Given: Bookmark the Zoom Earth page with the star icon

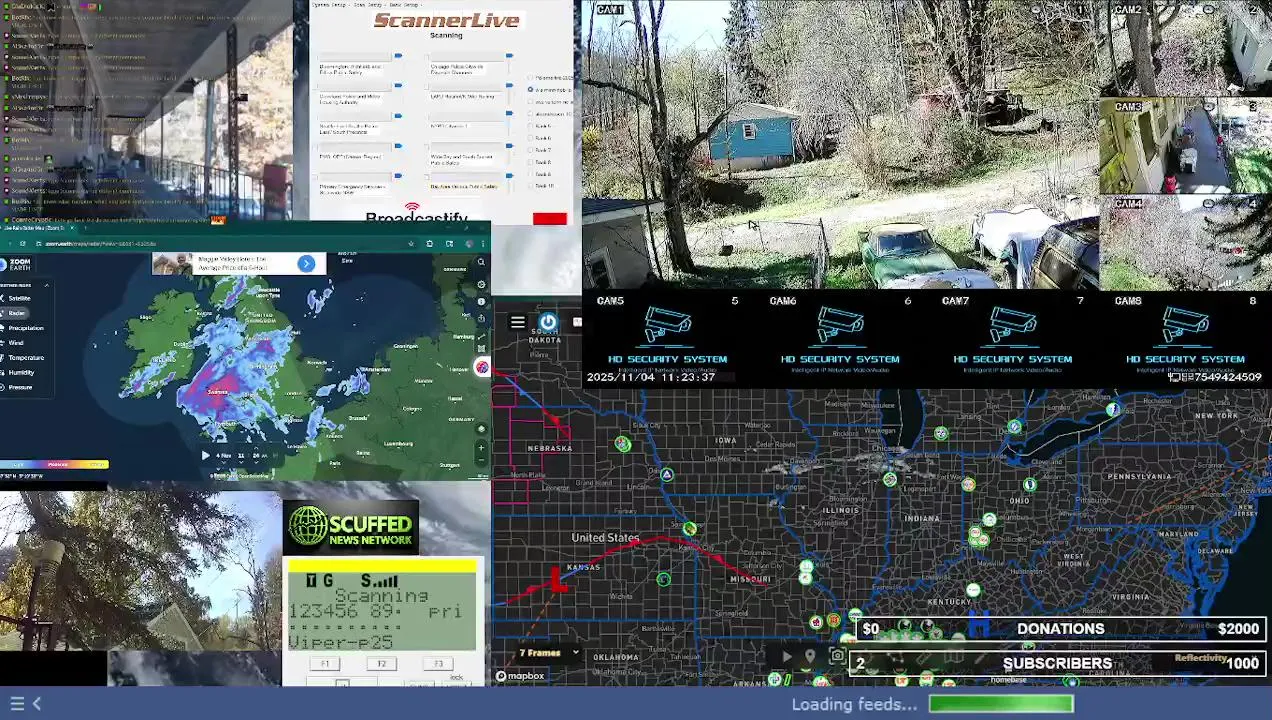Looking at the screenshot, I should click(410, 243).
